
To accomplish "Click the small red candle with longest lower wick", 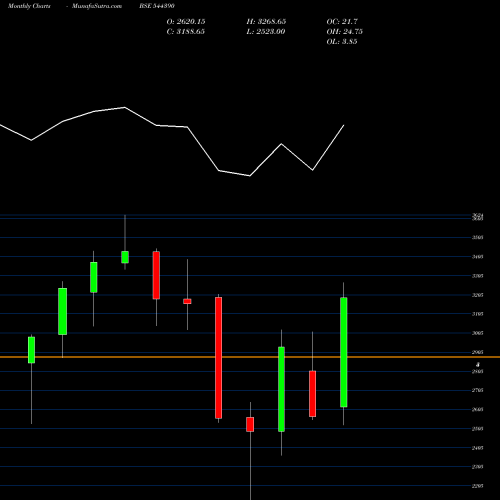I will click(250, 424).
